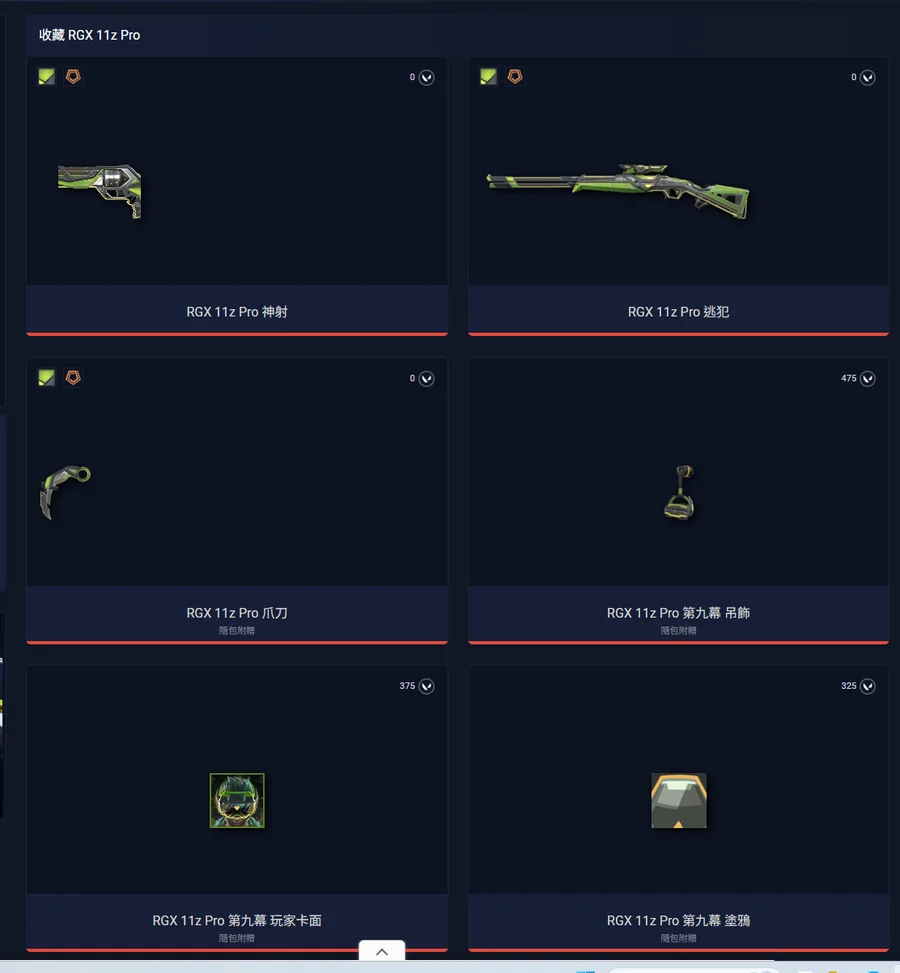Click the 收藏 RGX 11z Pro collection header
This screenshot has height=973, width=900.
pos(89,35)
